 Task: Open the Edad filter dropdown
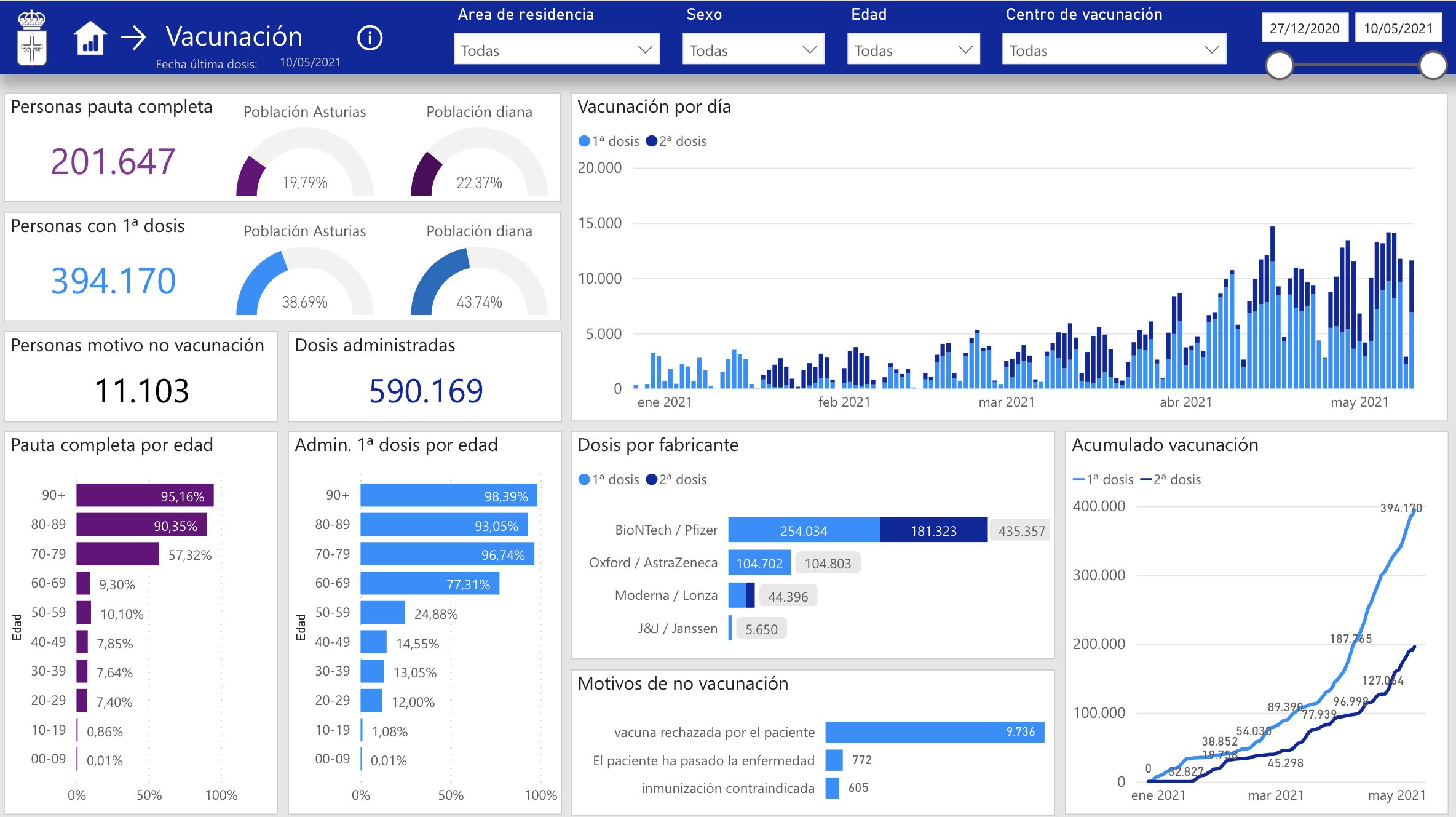tap(913, 49)
